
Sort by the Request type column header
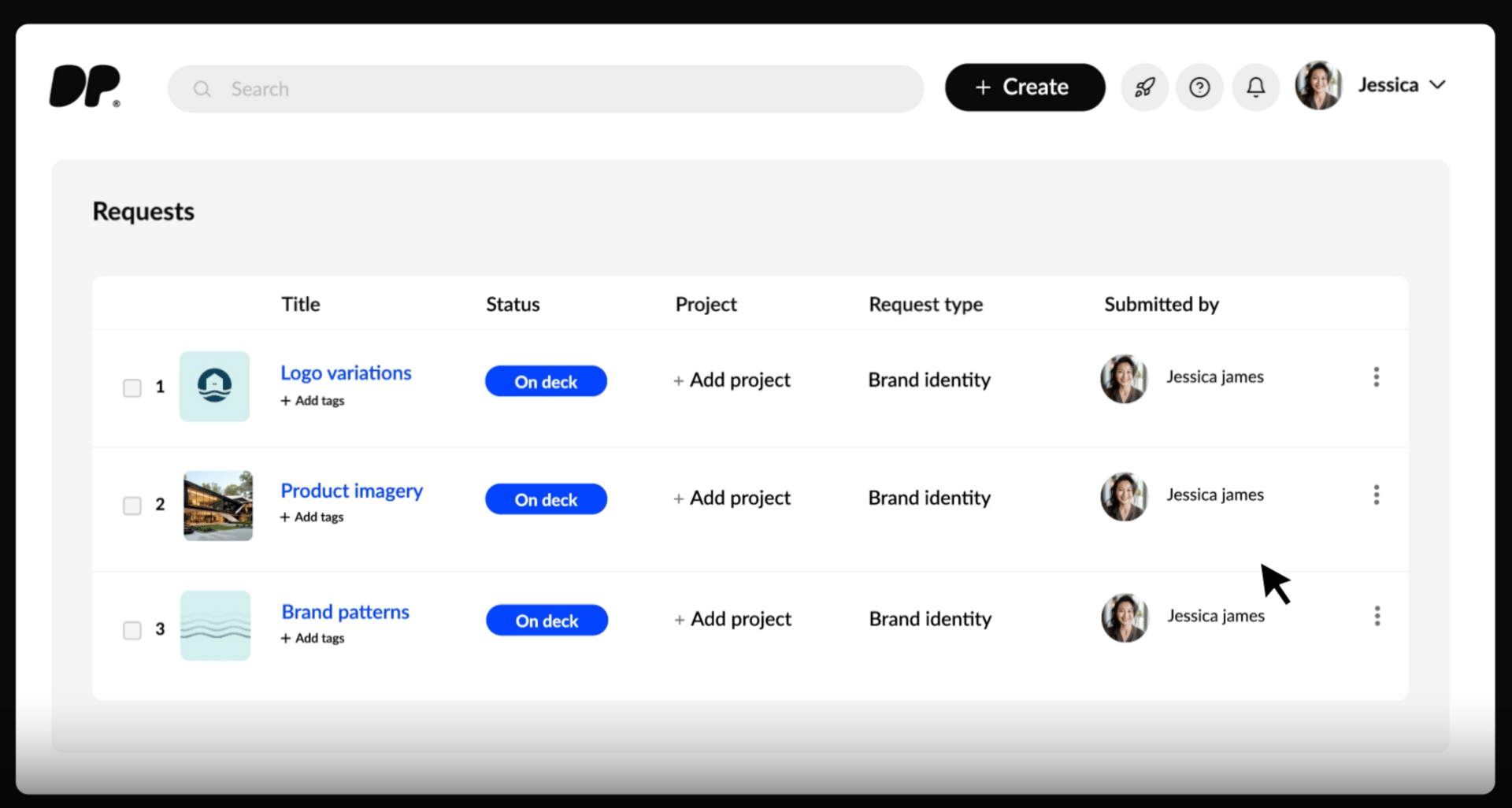(925, 305)
